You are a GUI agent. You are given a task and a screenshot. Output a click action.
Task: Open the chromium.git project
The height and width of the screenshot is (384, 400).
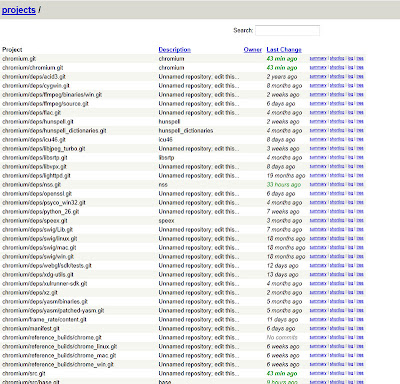(19, 59)
